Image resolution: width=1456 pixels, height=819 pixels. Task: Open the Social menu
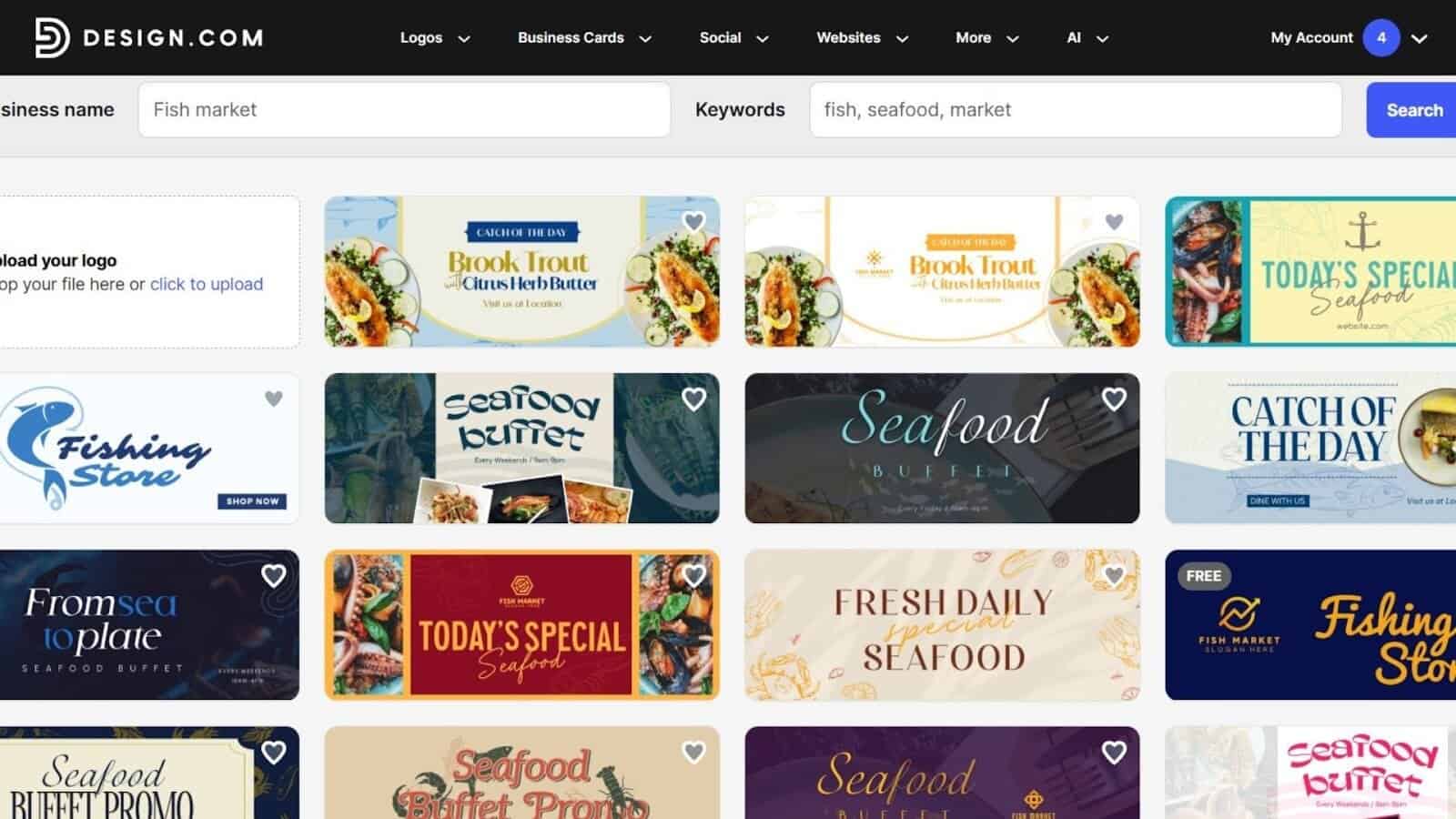[x=733, y=37]
